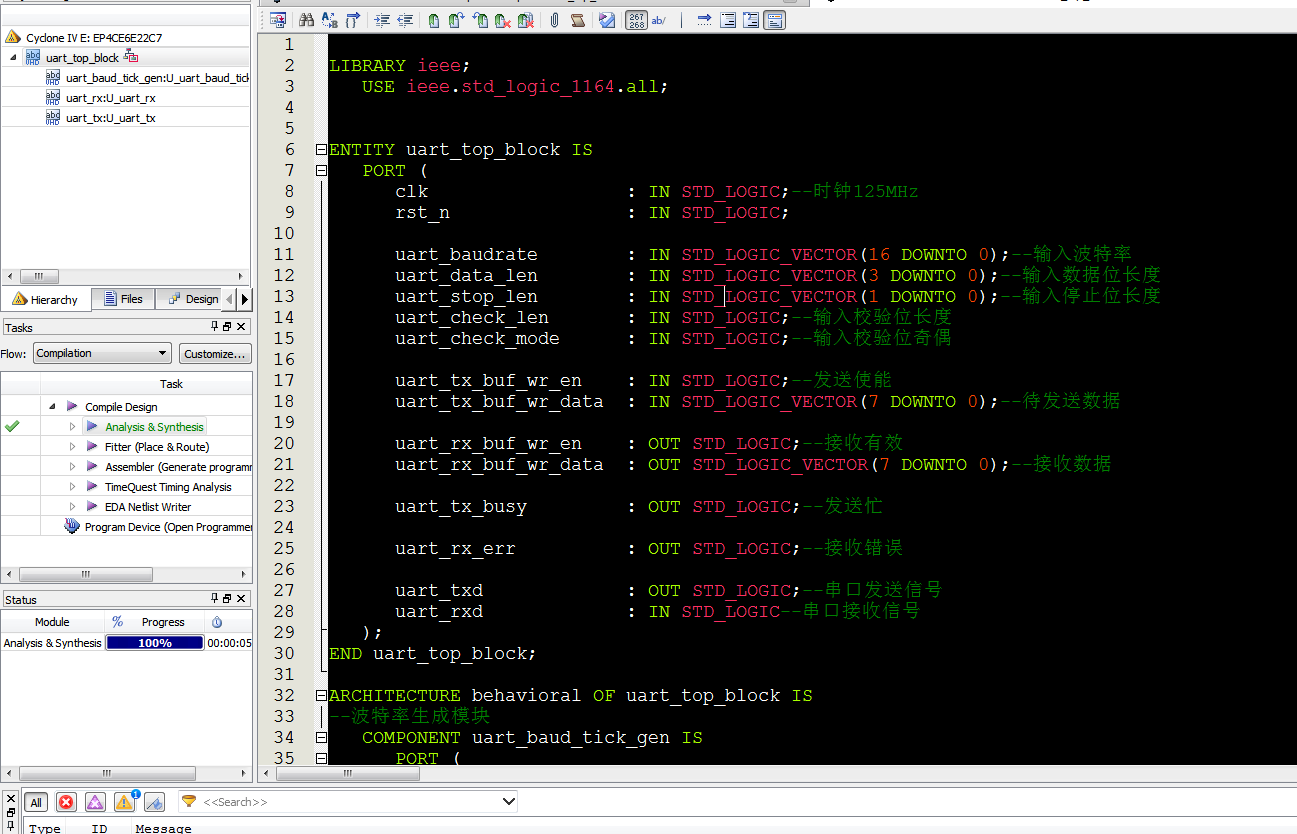Toggle bookmark using the green bookmark icon
The image size is (1297, 834).
(433, 20)
